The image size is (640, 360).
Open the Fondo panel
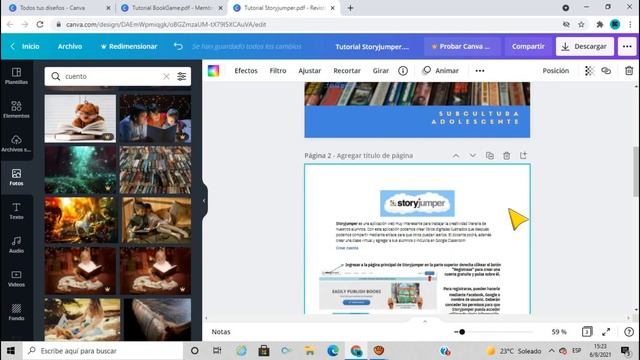[16, 312]
